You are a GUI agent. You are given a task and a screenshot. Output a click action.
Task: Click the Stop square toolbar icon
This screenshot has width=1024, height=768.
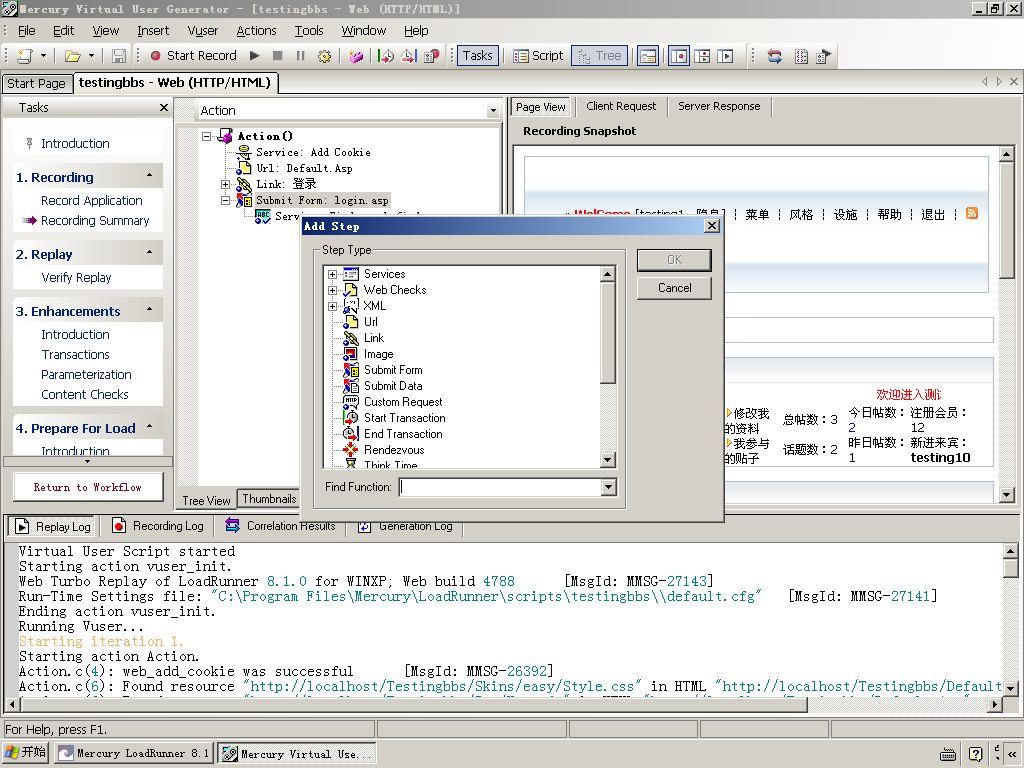278,56
